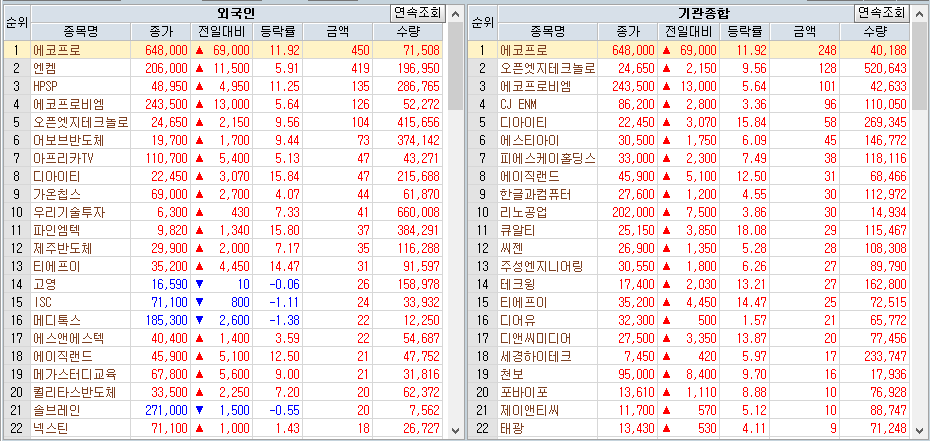The width and height of the screenshot is (930, 441).
Task: Select 주성엔지니어링 stock row
Action: click(690, 267)
